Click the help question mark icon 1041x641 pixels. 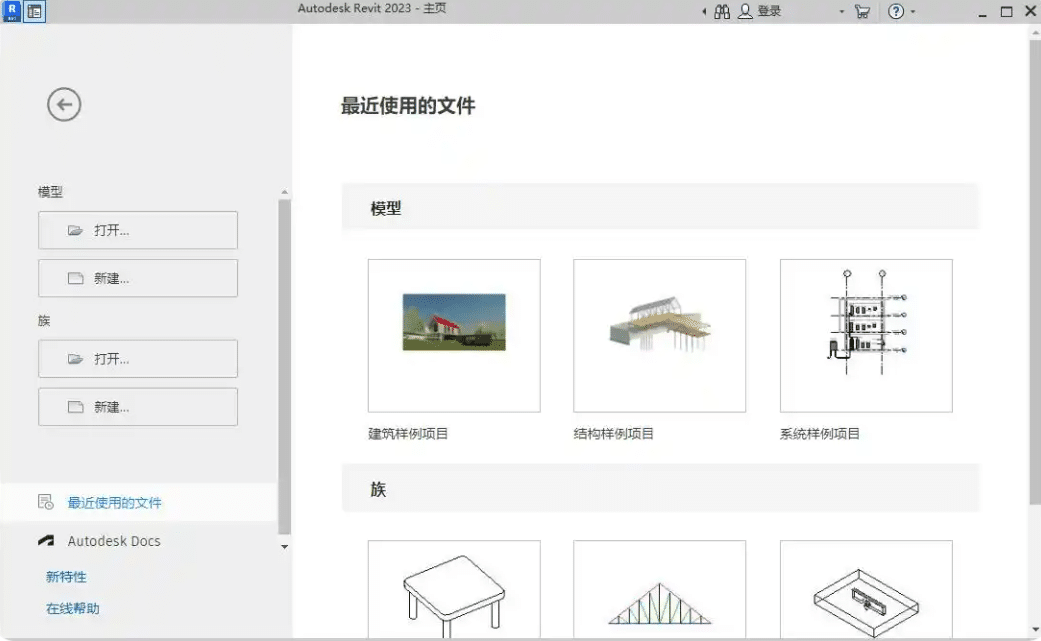896,11
